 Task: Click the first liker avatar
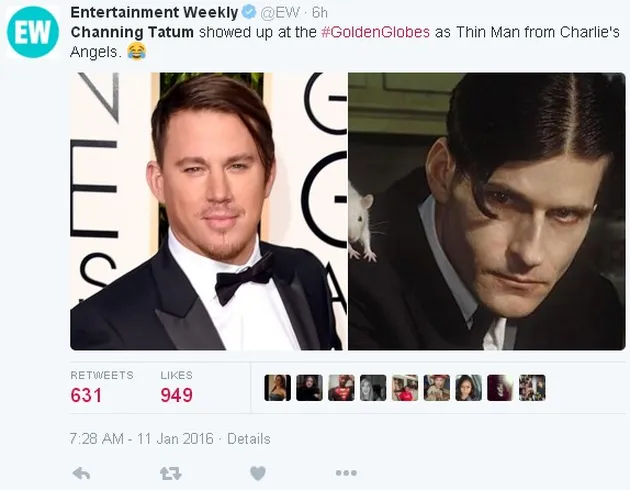pos(278,388)
